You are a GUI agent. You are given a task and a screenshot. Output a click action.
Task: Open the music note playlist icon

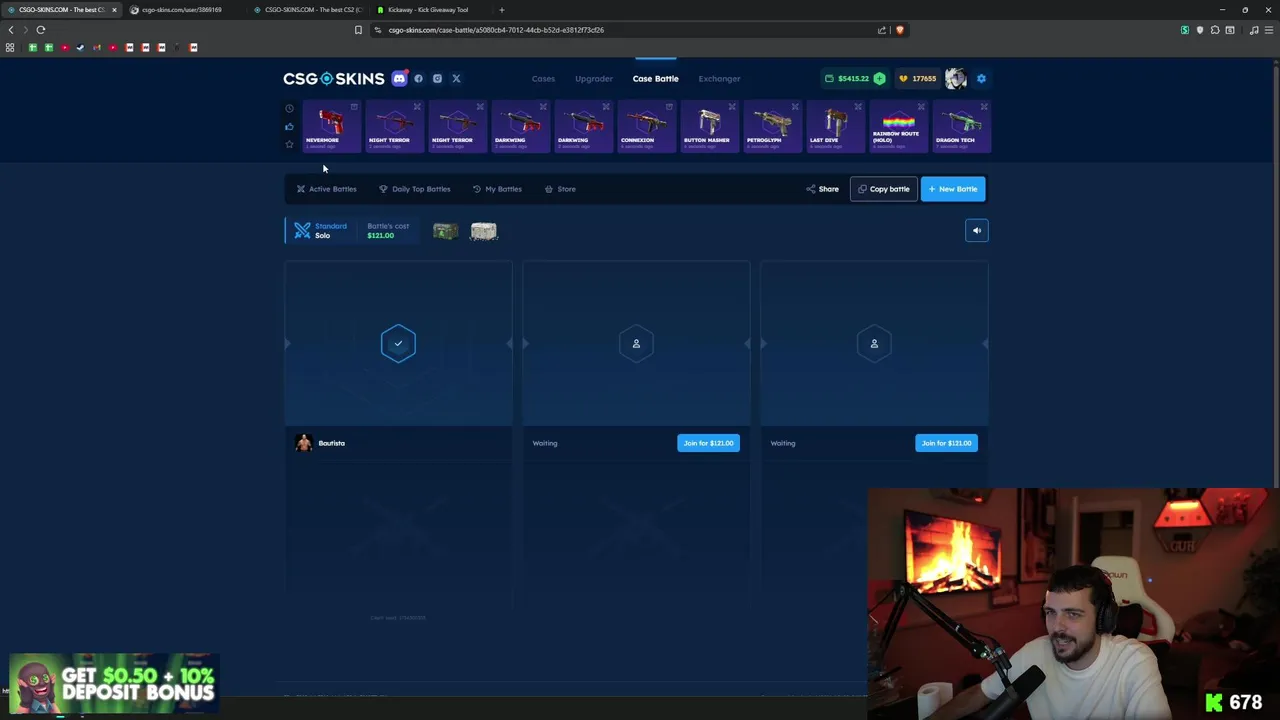1254,30
